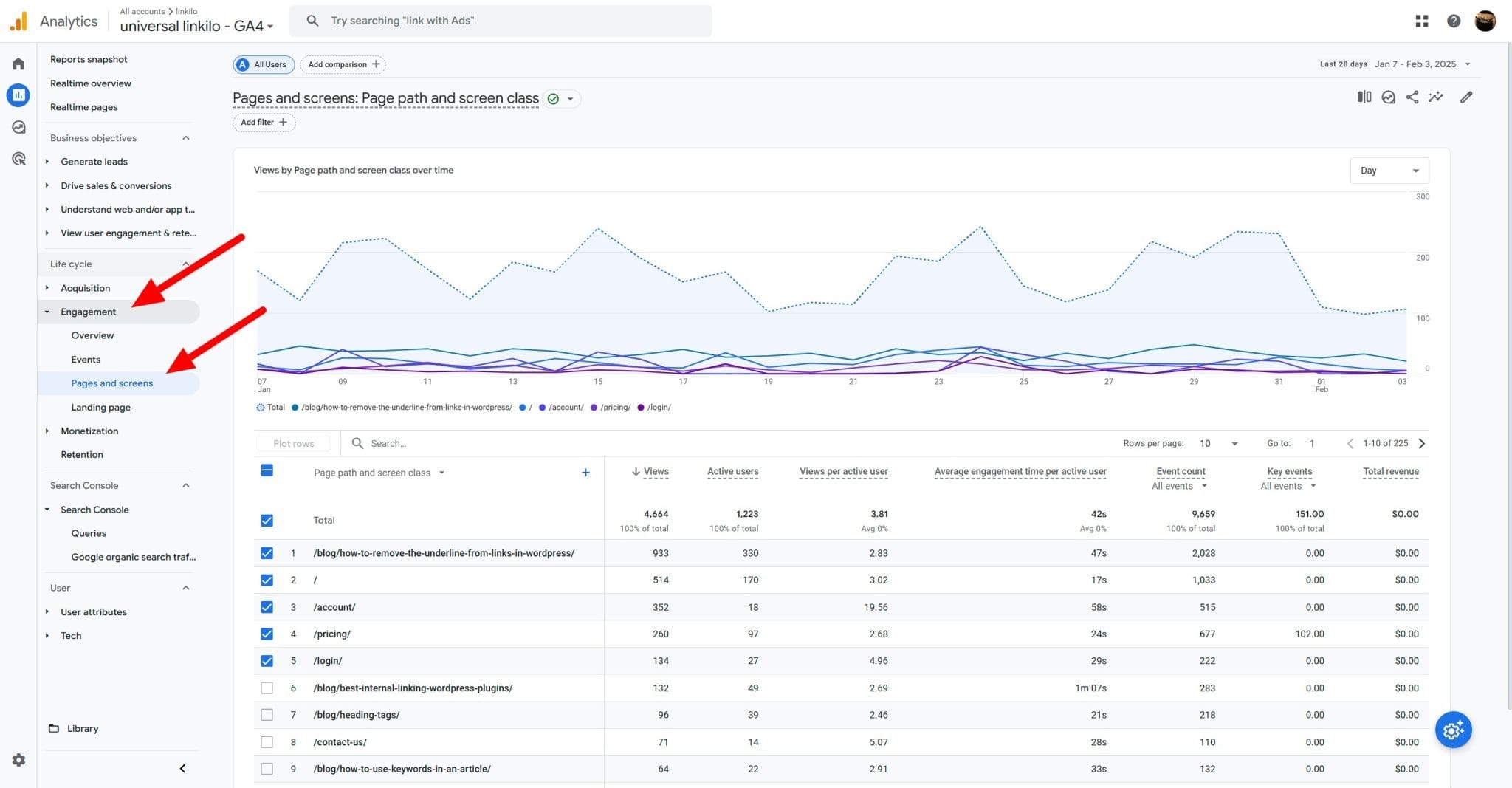Viewport: 1512px width, 788px height.
Task: Open the Help question mark icon
Action: [x=1454, y=21]
